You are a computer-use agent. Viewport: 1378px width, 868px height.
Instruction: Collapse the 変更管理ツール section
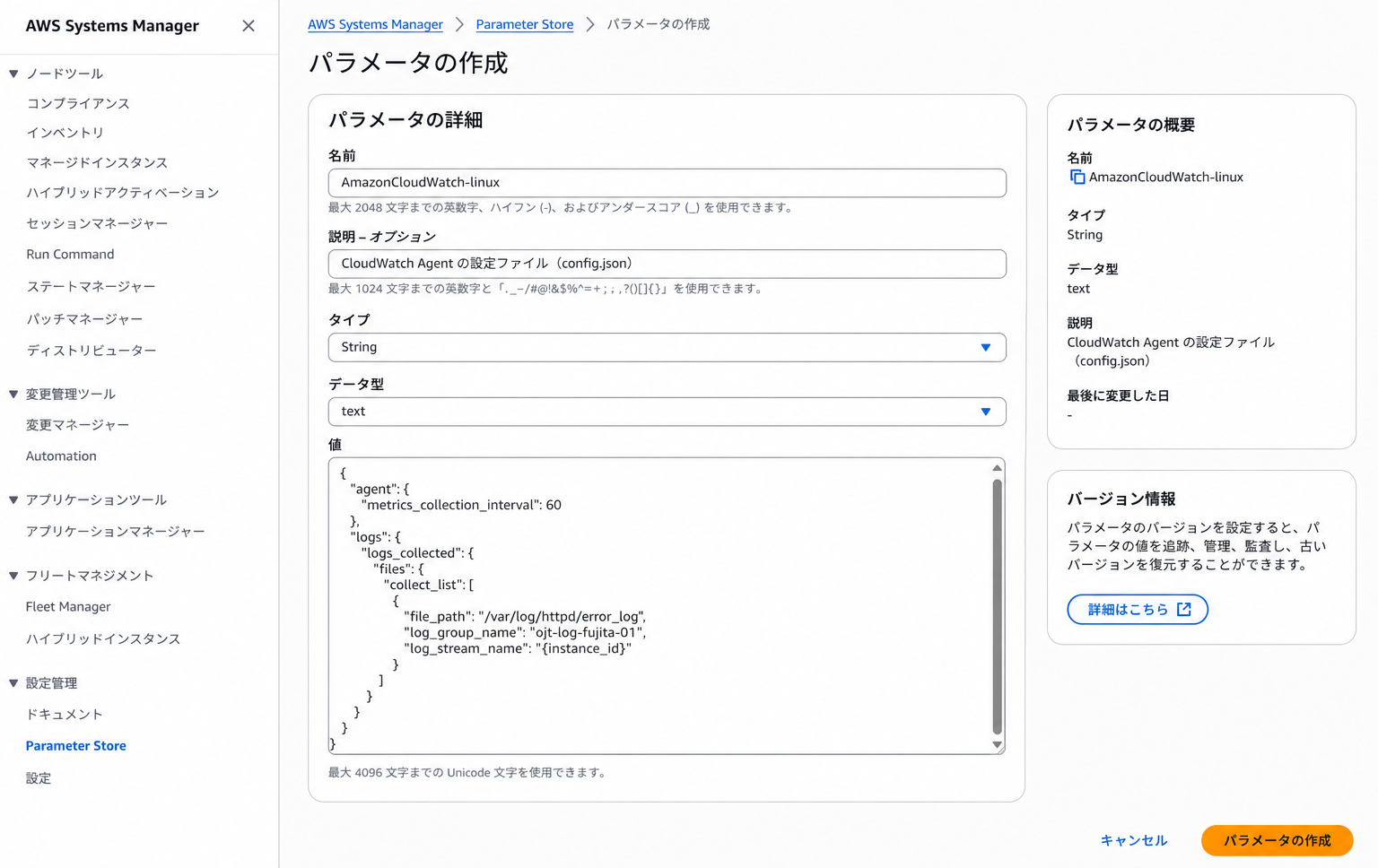click(13, 394)
